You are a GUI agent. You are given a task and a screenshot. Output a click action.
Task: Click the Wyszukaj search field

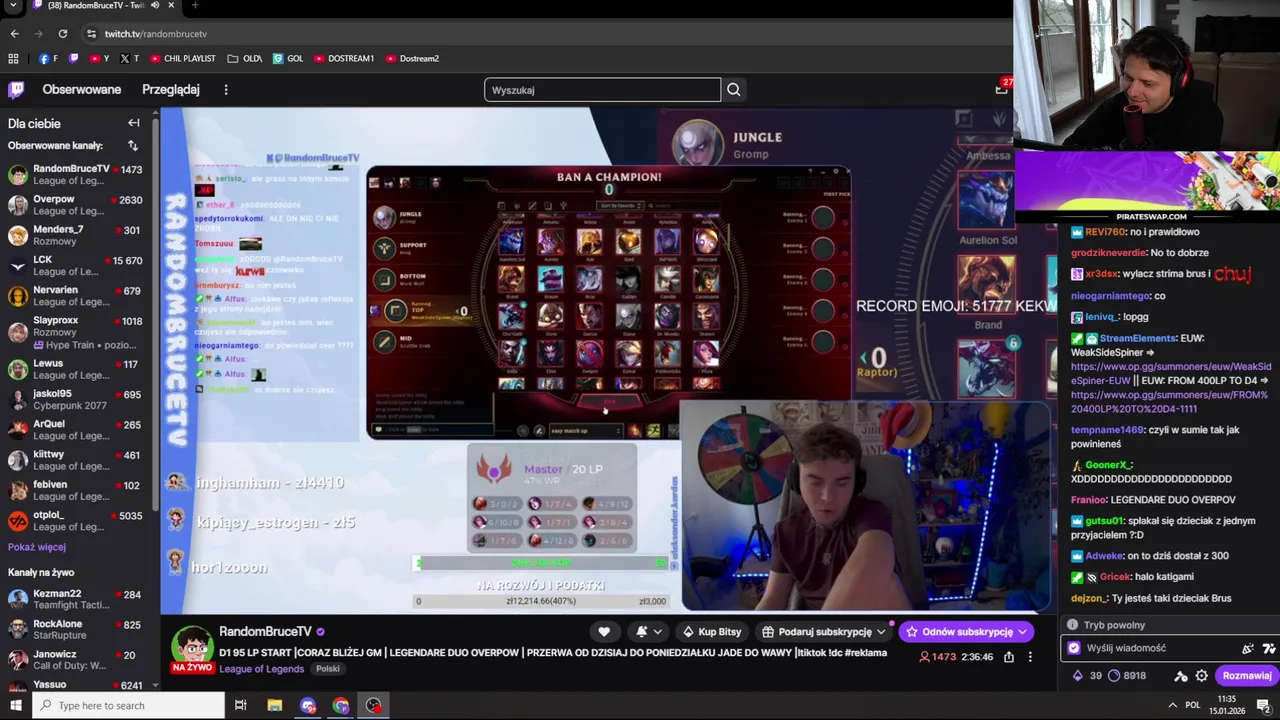point(602,90)
